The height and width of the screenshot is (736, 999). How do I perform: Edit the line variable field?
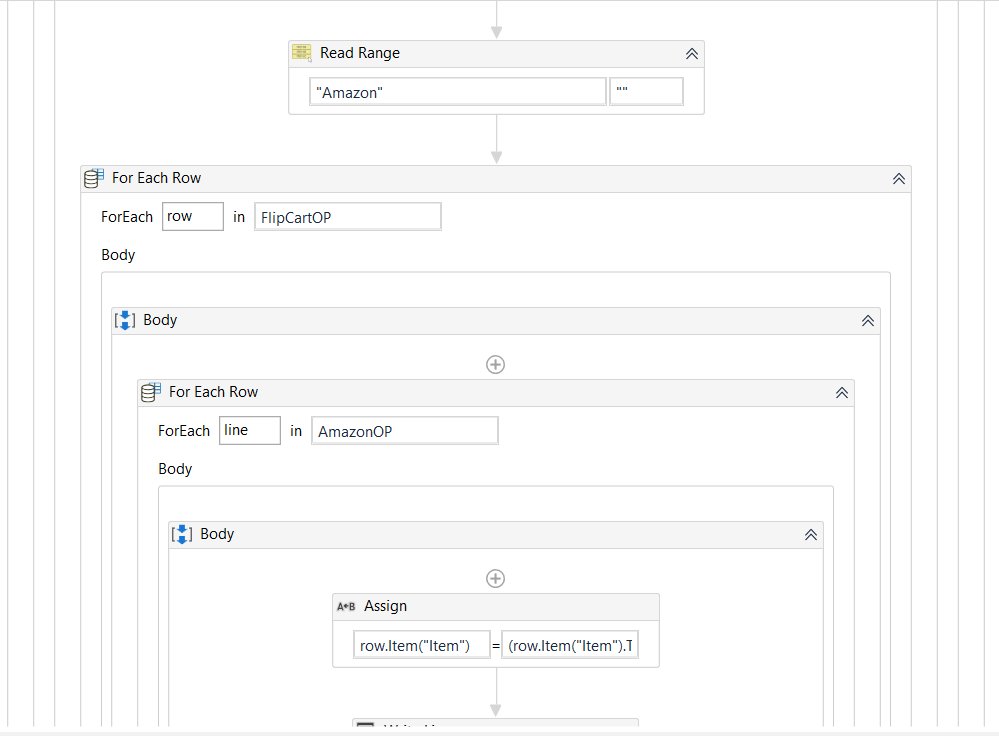click(x=250, y=431)
